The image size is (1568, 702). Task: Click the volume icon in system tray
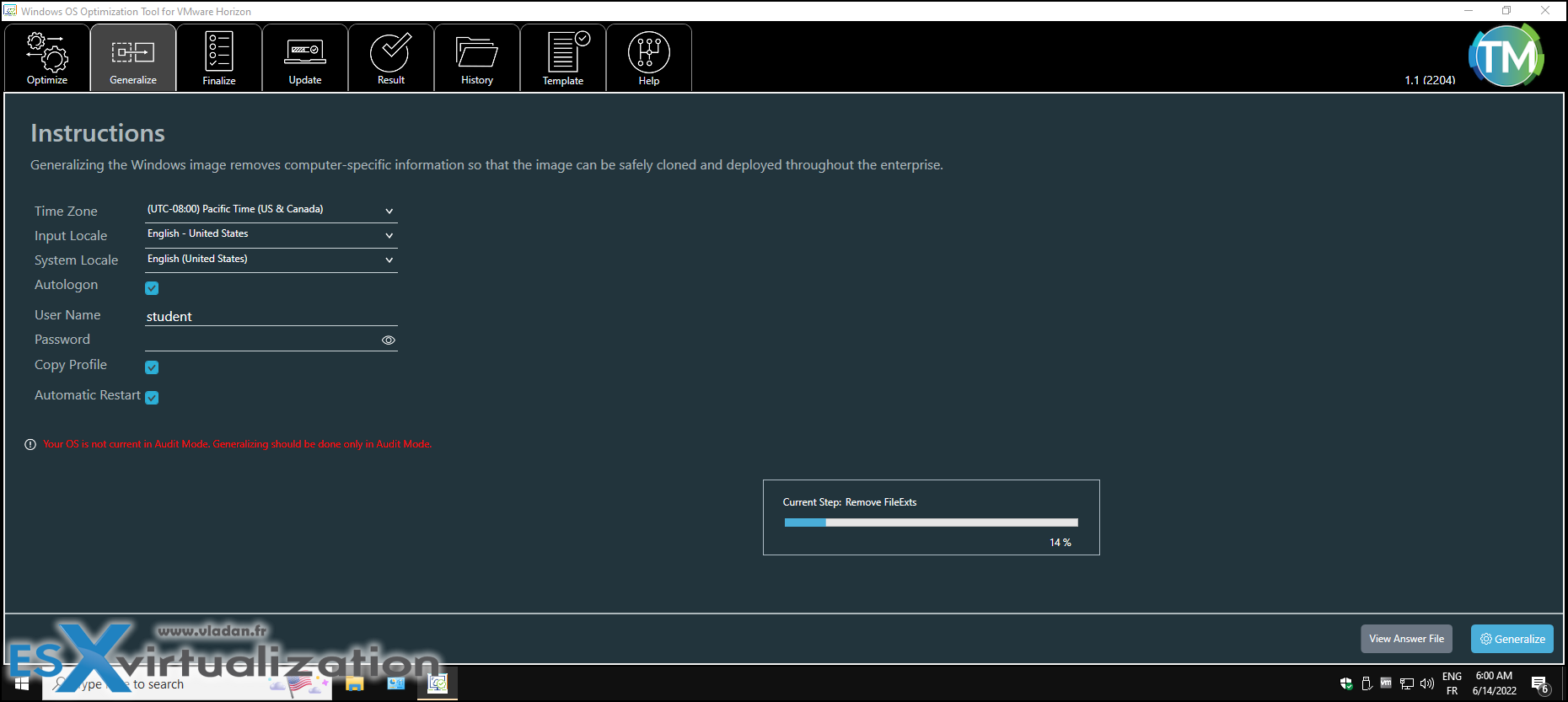pyautogui.click(x=1427, y=683)
